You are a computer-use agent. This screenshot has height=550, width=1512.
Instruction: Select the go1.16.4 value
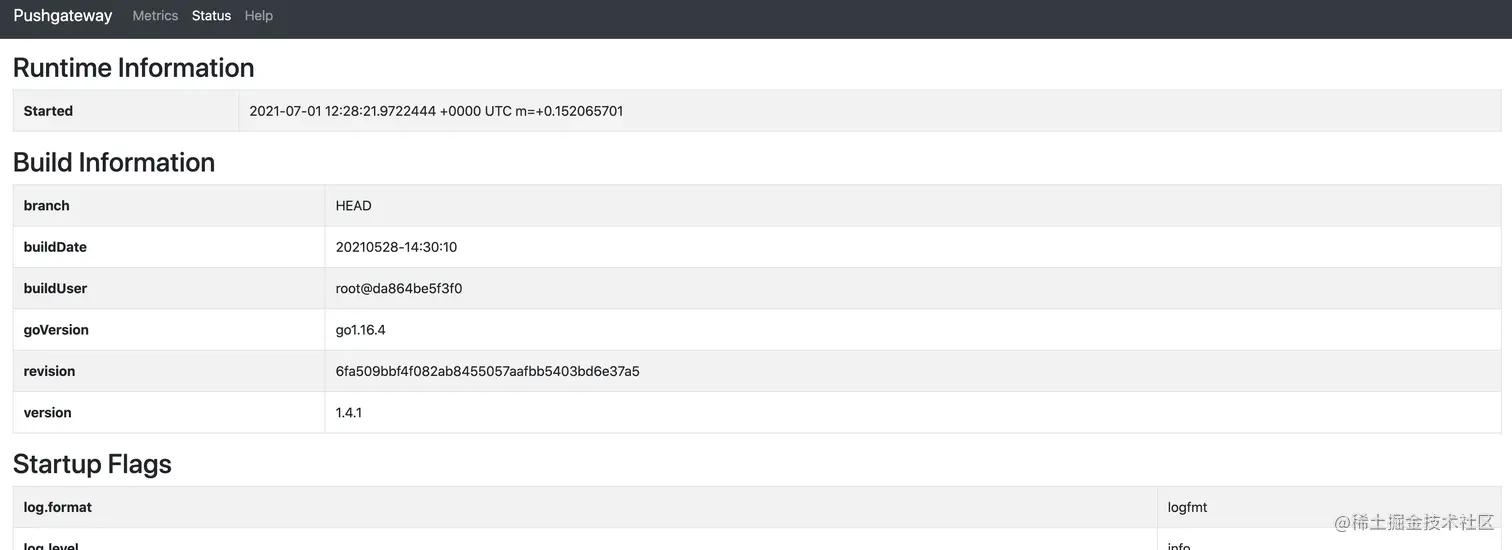pyautogui.click(x=361, y=330)
